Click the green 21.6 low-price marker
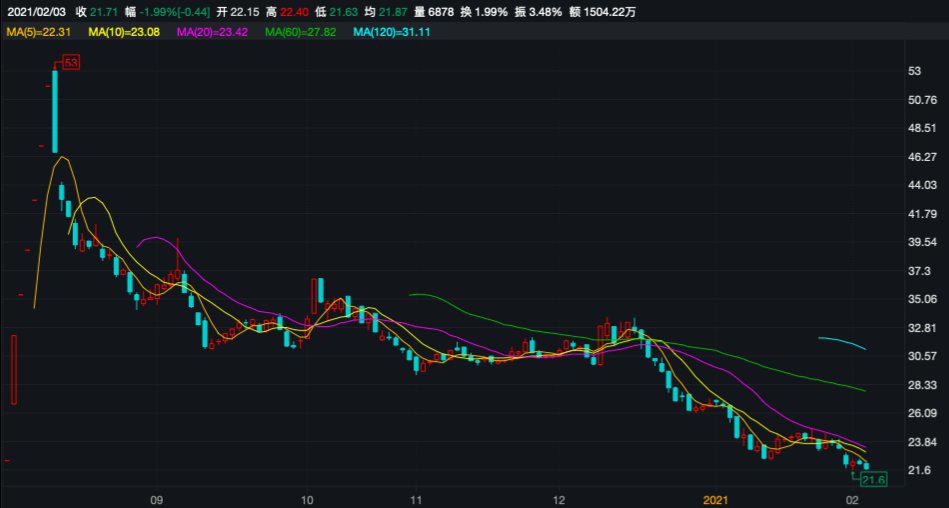This screenshot has height=508, width=949. pos(874,481)
